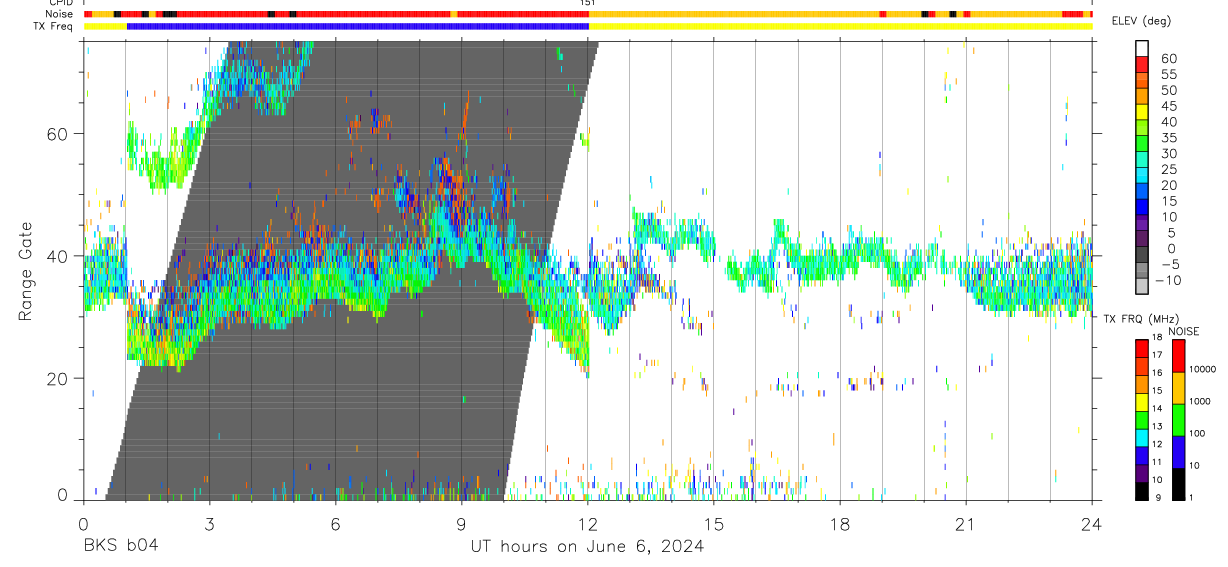Screen dimensions: 1228x567
Task: Click the "20" label on ELEV scale
Action: 1169,185
